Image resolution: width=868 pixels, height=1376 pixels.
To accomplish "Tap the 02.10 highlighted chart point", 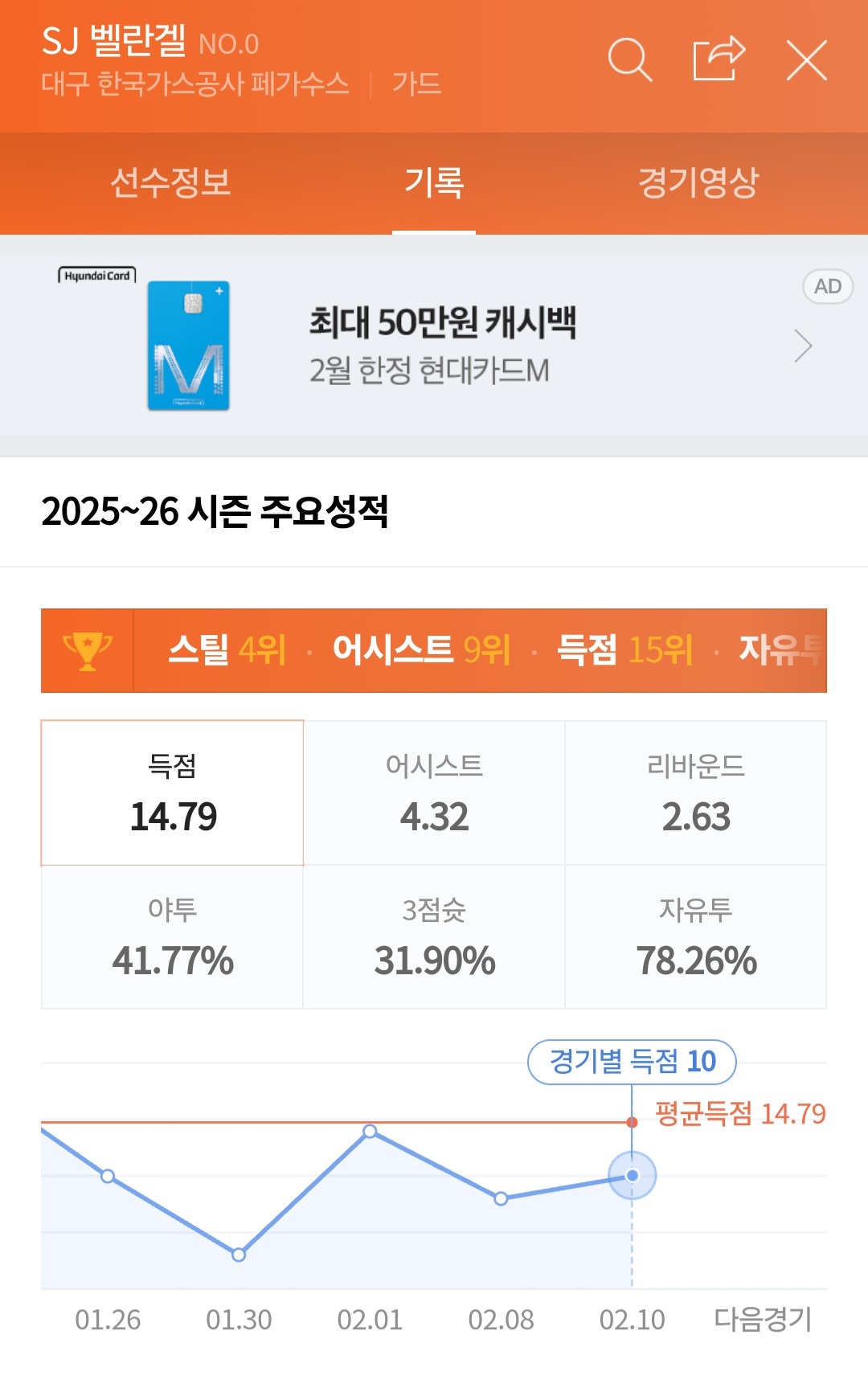I will click(633, 1175).
